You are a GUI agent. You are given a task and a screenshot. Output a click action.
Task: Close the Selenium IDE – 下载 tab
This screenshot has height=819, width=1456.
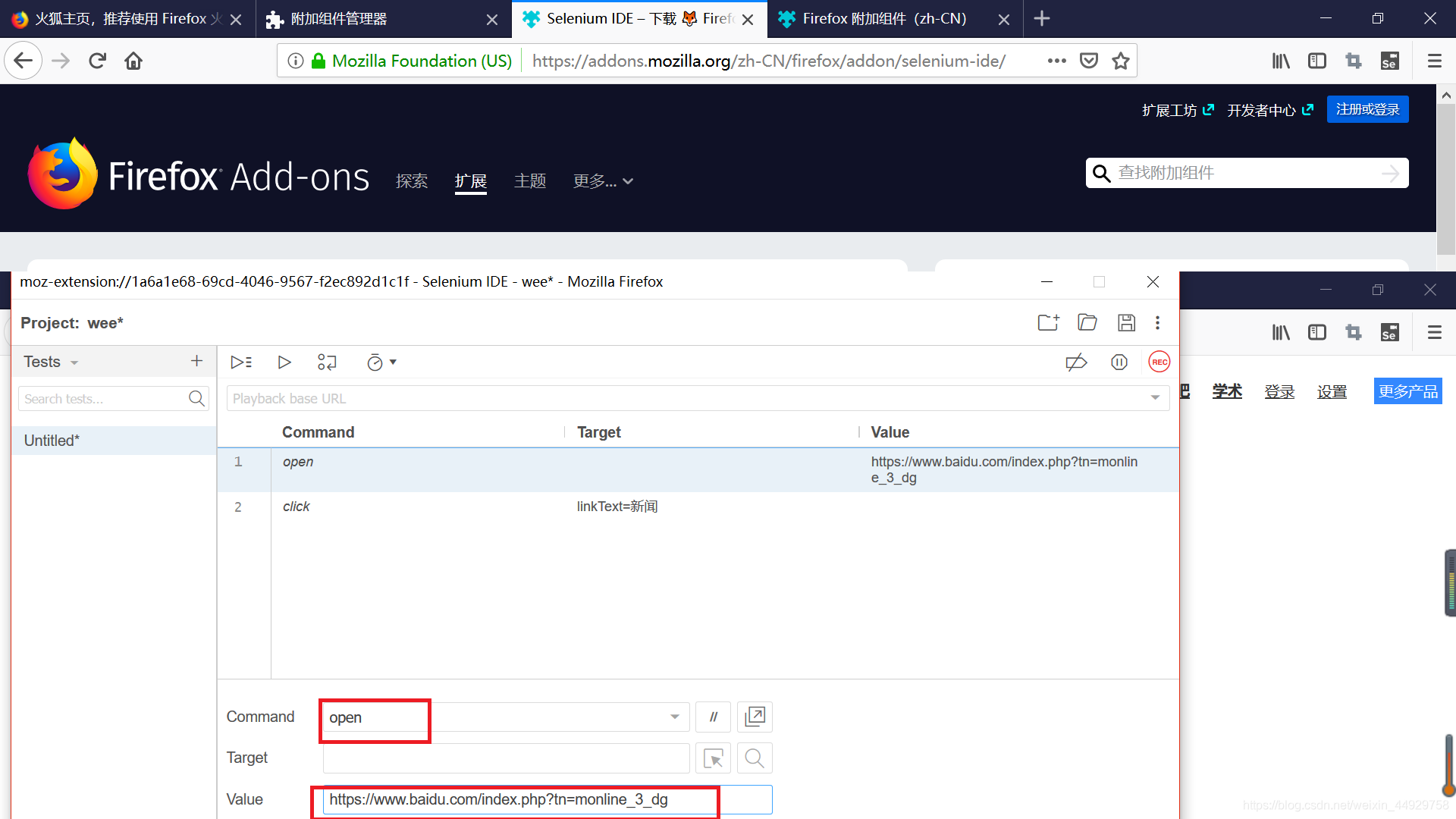tap(748, 20)
